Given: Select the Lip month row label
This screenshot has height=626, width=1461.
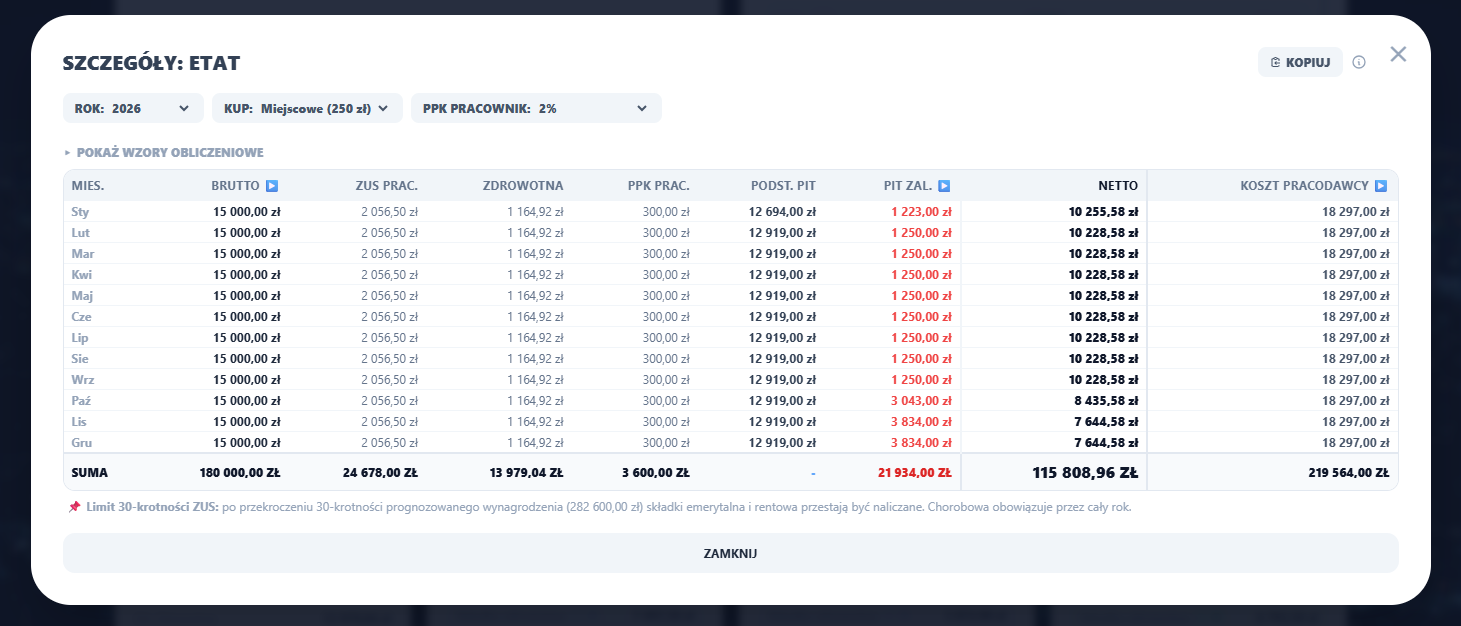Looking at the screenshot, I should [x=80, y=338].
